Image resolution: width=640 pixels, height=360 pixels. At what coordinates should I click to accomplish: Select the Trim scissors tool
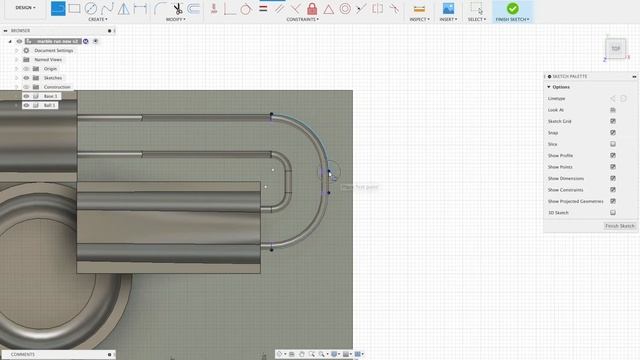pos(178,9)
